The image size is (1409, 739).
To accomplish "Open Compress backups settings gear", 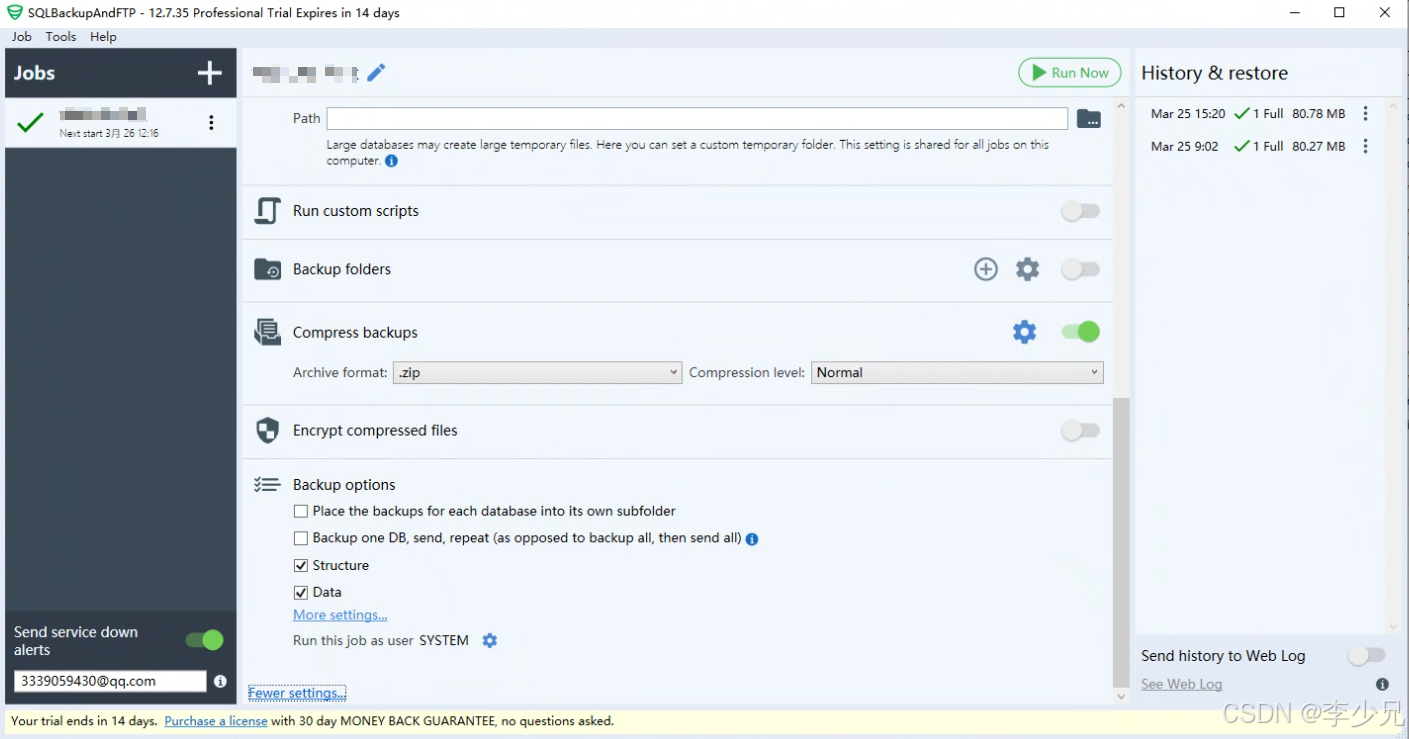I will (x=1025, y=332).
